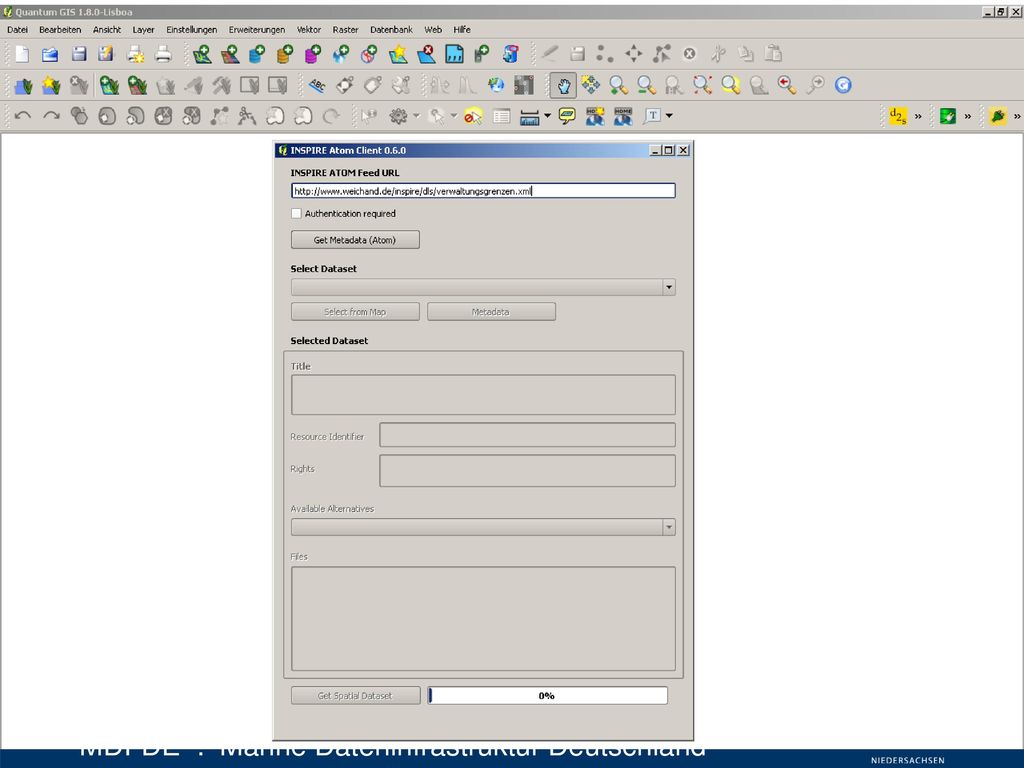The height and width of the screenshot is (768, 1024).
Task: Expand the overflow chevron at the toolbar's far right
Action: point(1017,116)
